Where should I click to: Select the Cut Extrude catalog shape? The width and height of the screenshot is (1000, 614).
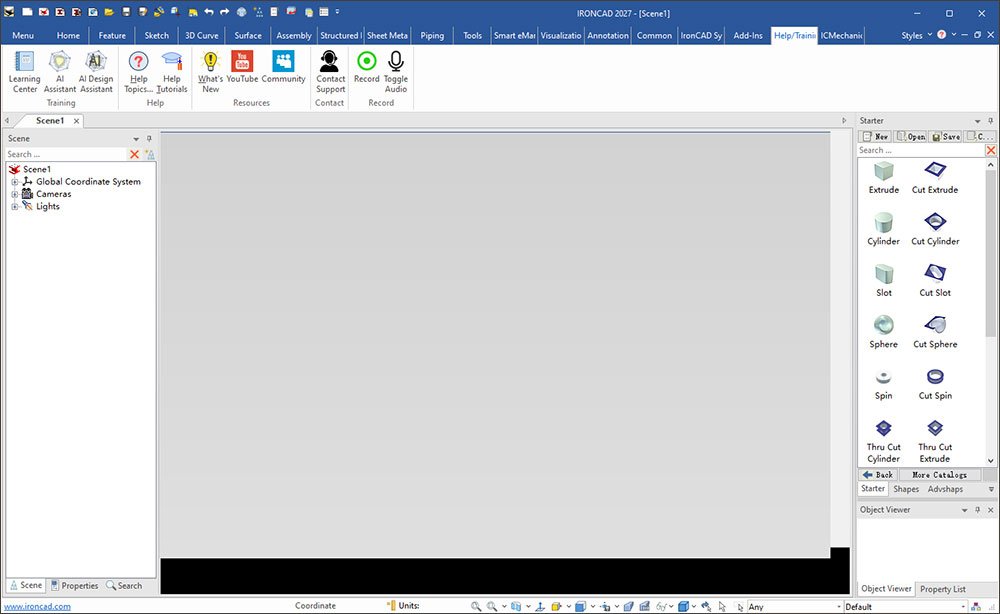click(x=935, y=177)
